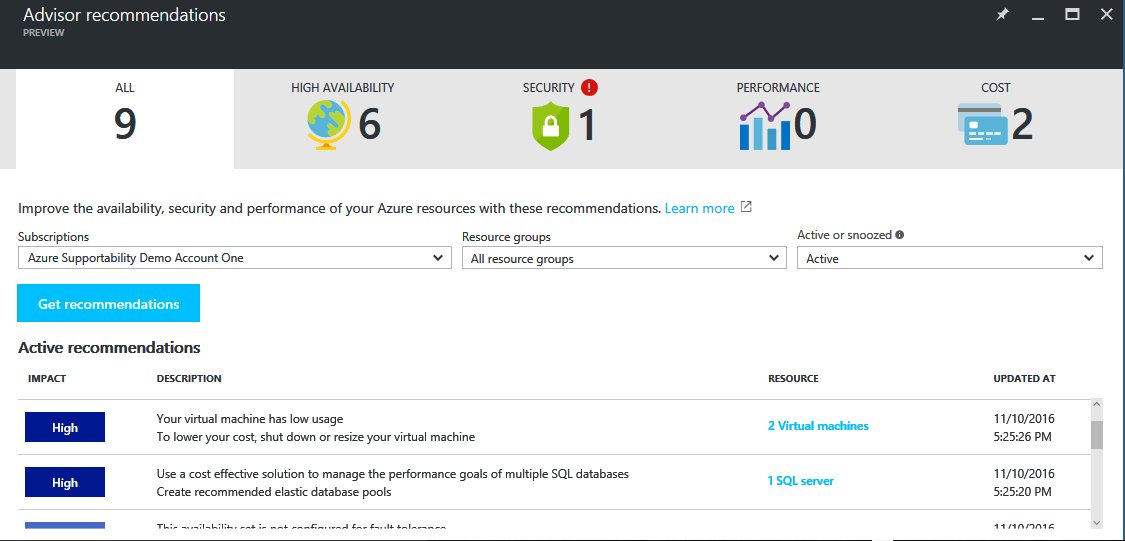Open the 2 Virtual machines resource link

[818, 426]
